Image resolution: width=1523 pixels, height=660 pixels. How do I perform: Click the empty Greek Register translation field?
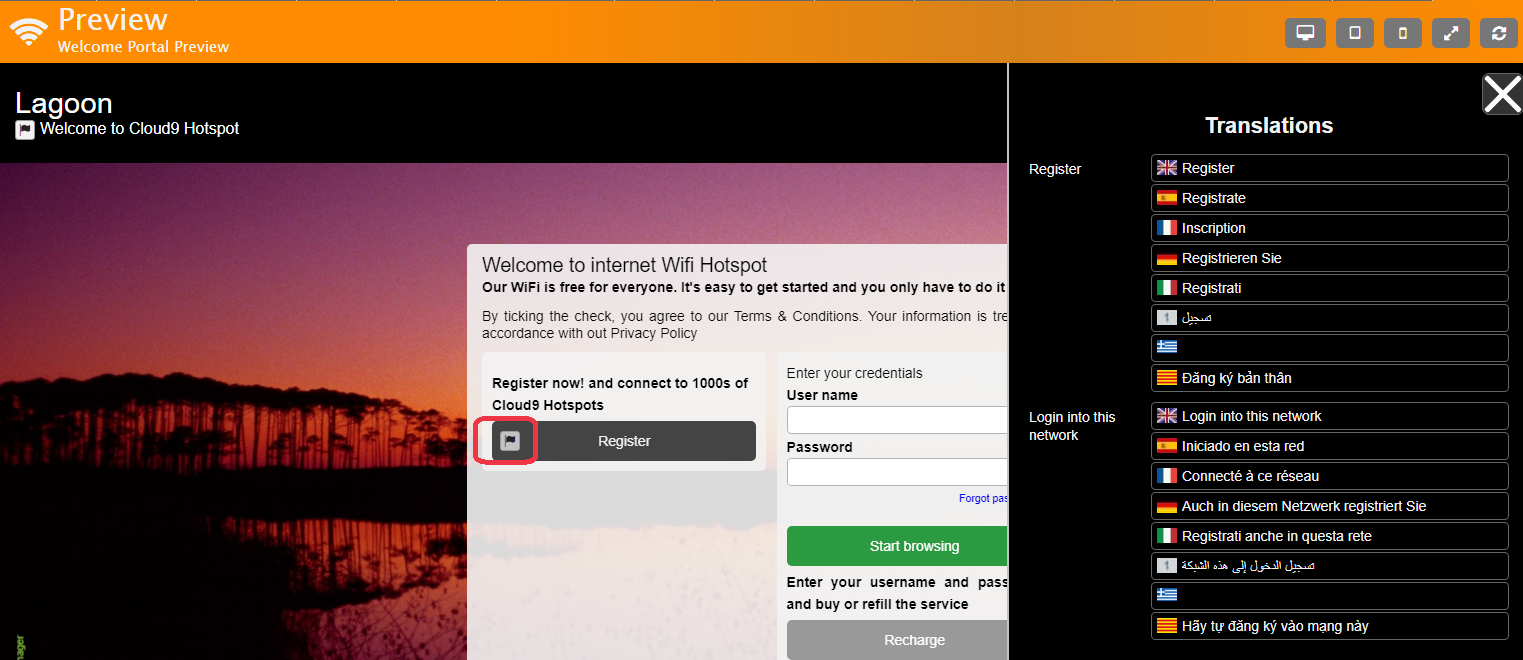point(1340,348)
